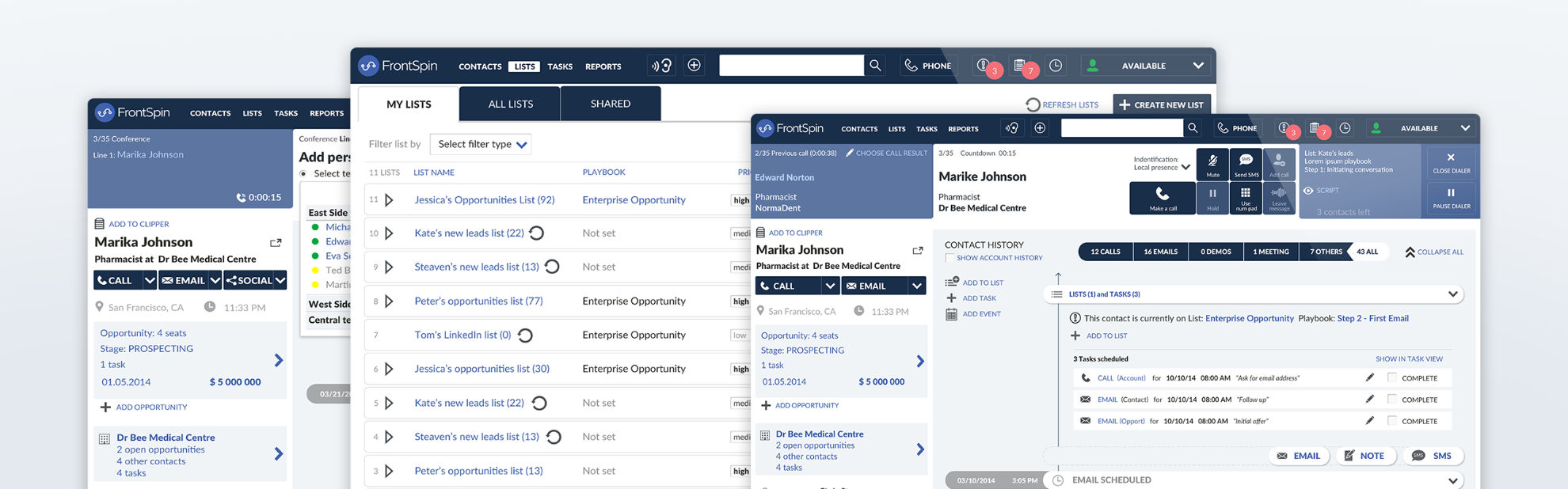This screenshot has width=1568, height=489.
Task: Check Complete for Call (Account) task
Action: click(x=1392, y=377)
